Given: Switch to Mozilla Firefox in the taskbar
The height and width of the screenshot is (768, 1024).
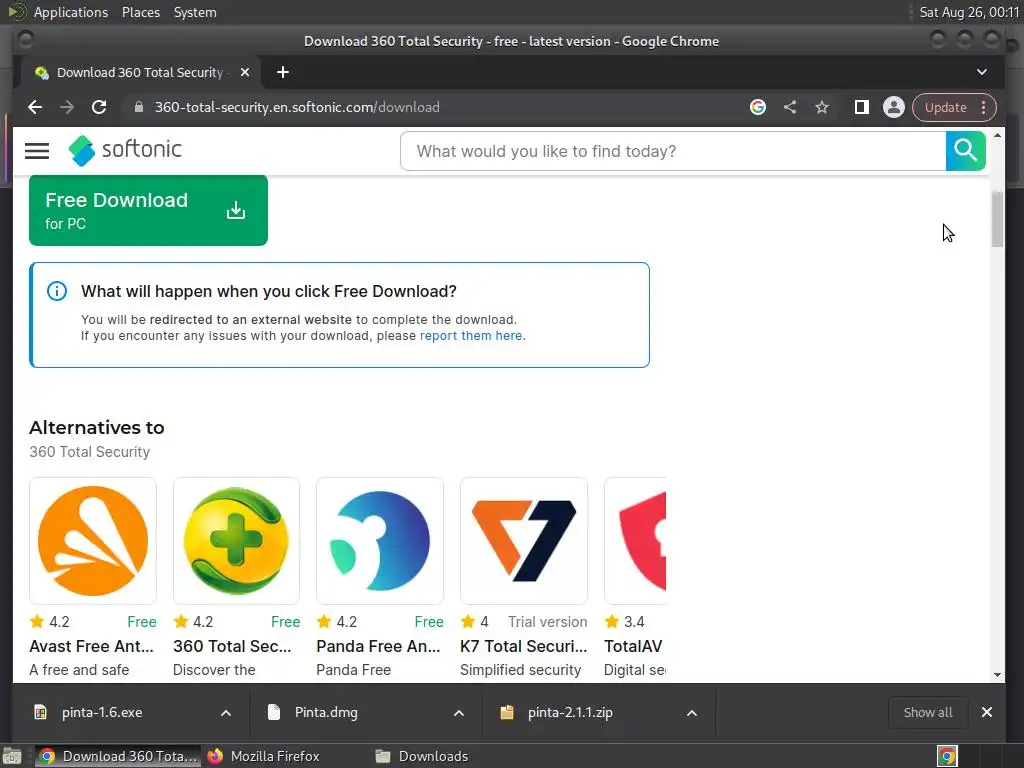Looking at the screenshot, I should pyautogui.click(x=264, y=756).
